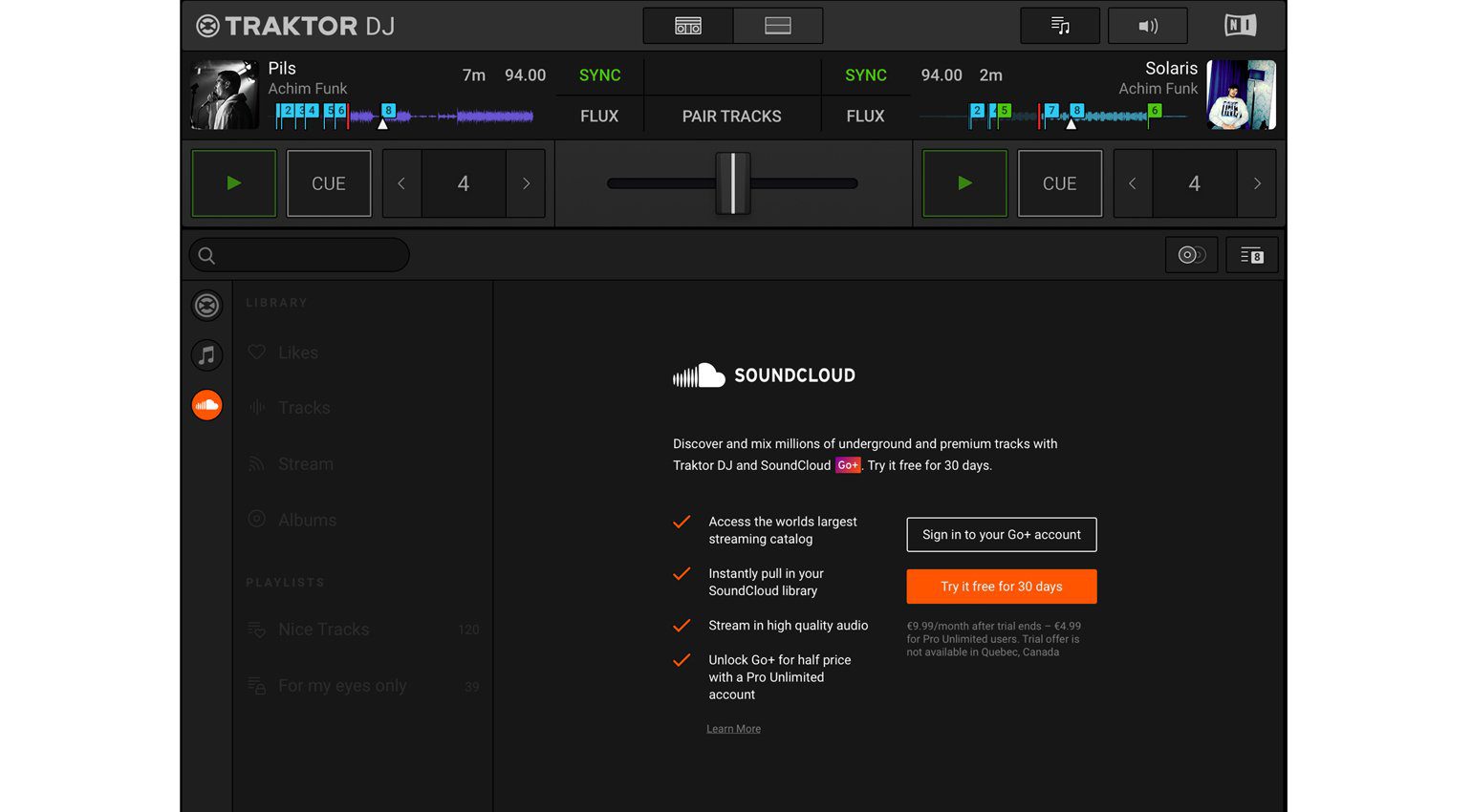Screen dimensions: 1472x812
Task: Click the left deck 94.00 BPM value
Action: (x=526, y=75)
